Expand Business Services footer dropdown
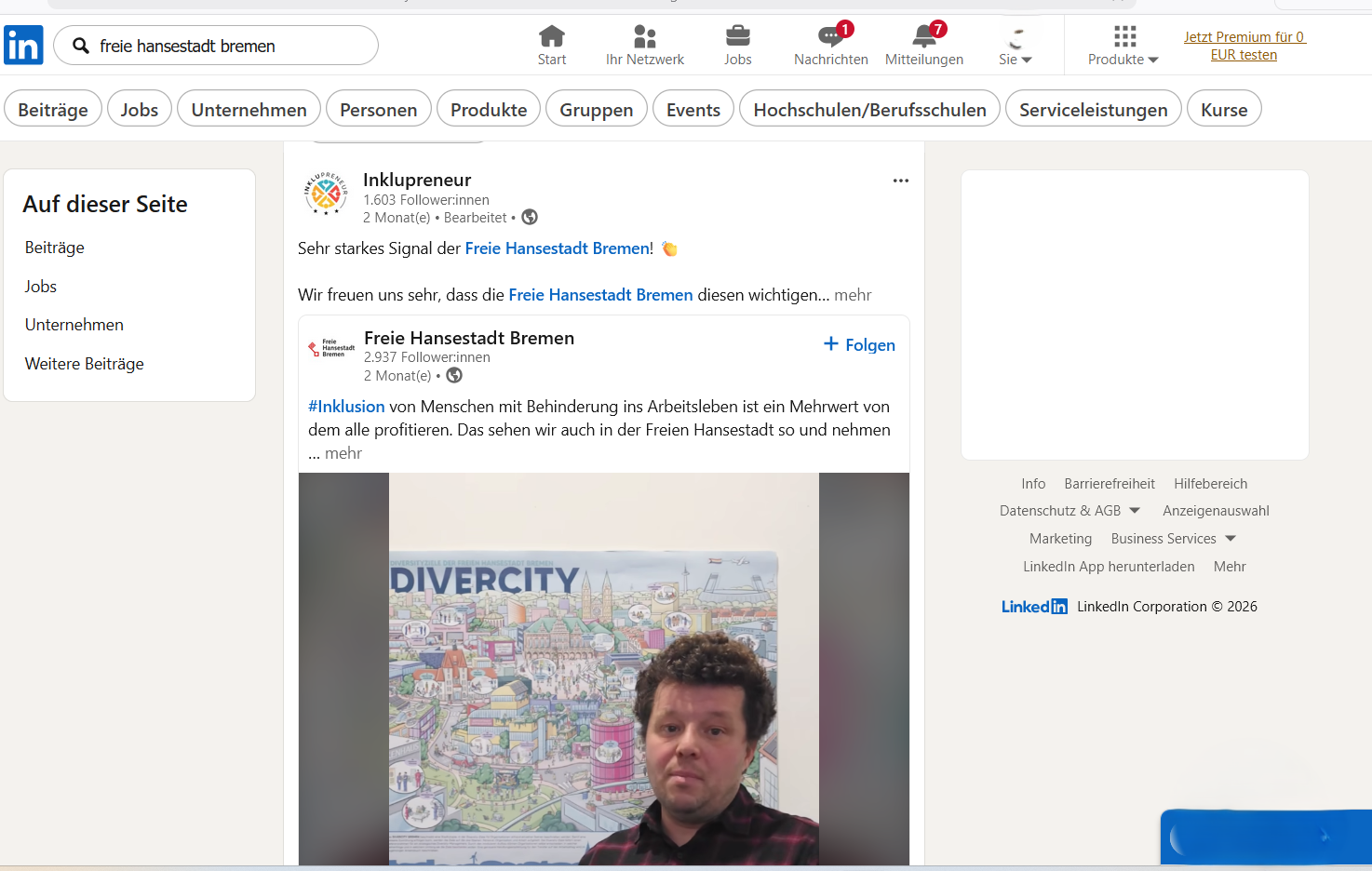This screenshot has width=1372, height=871. pos(1231,539)
